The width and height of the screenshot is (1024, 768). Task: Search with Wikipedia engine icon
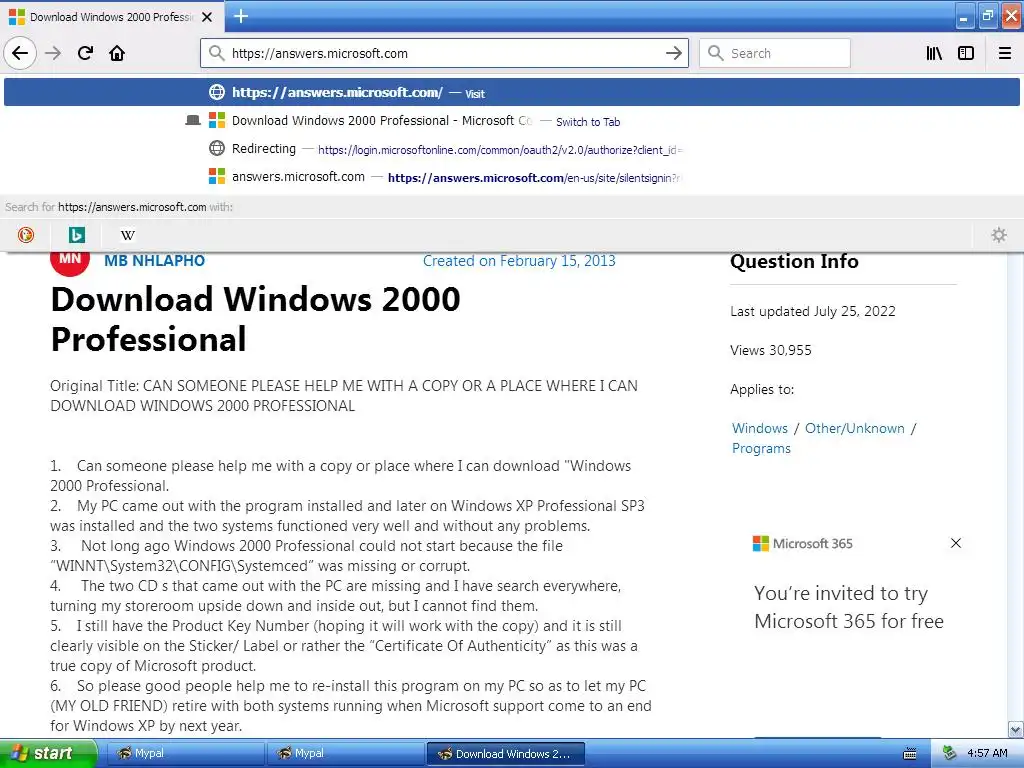pos(128,234)
